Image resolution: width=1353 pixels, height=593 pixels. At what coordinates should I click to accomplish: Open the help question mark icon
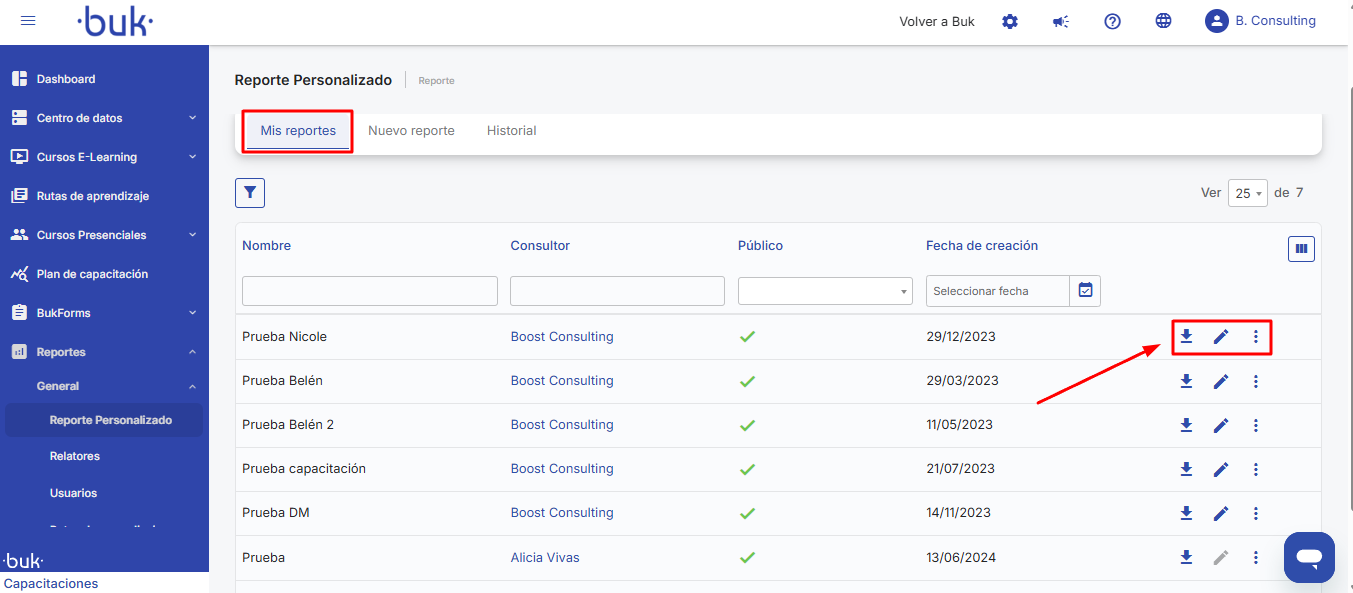[1112, 21]
